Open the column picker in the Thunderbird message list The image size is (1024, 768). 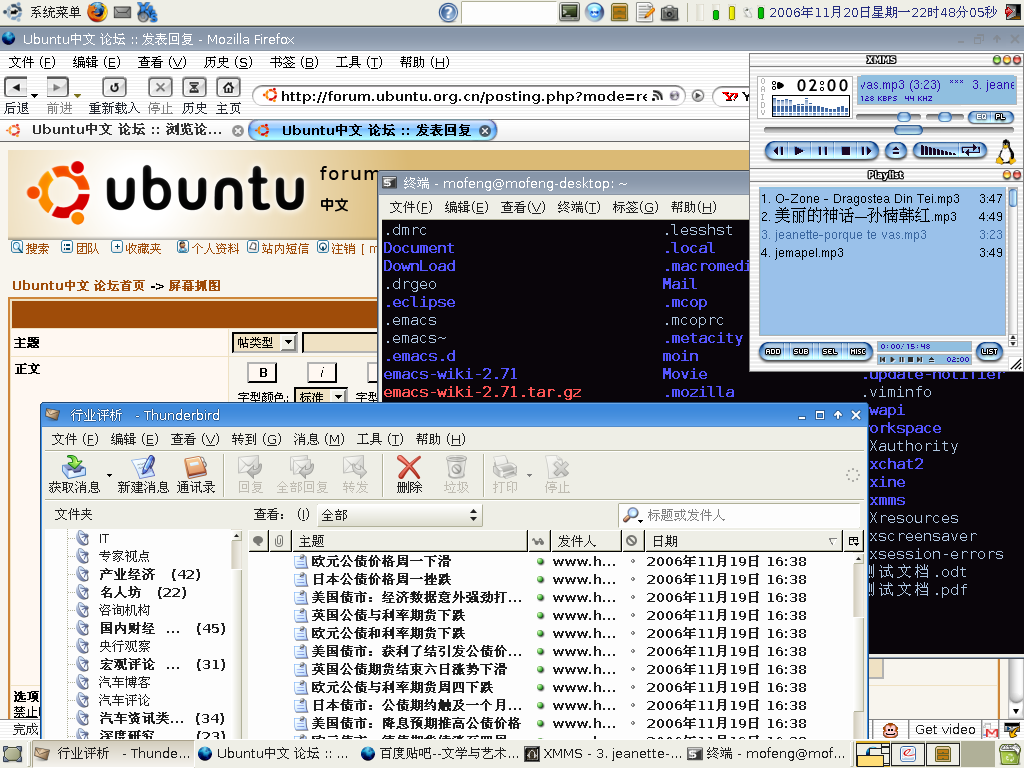pyautogui.click(x=853, y=541)
